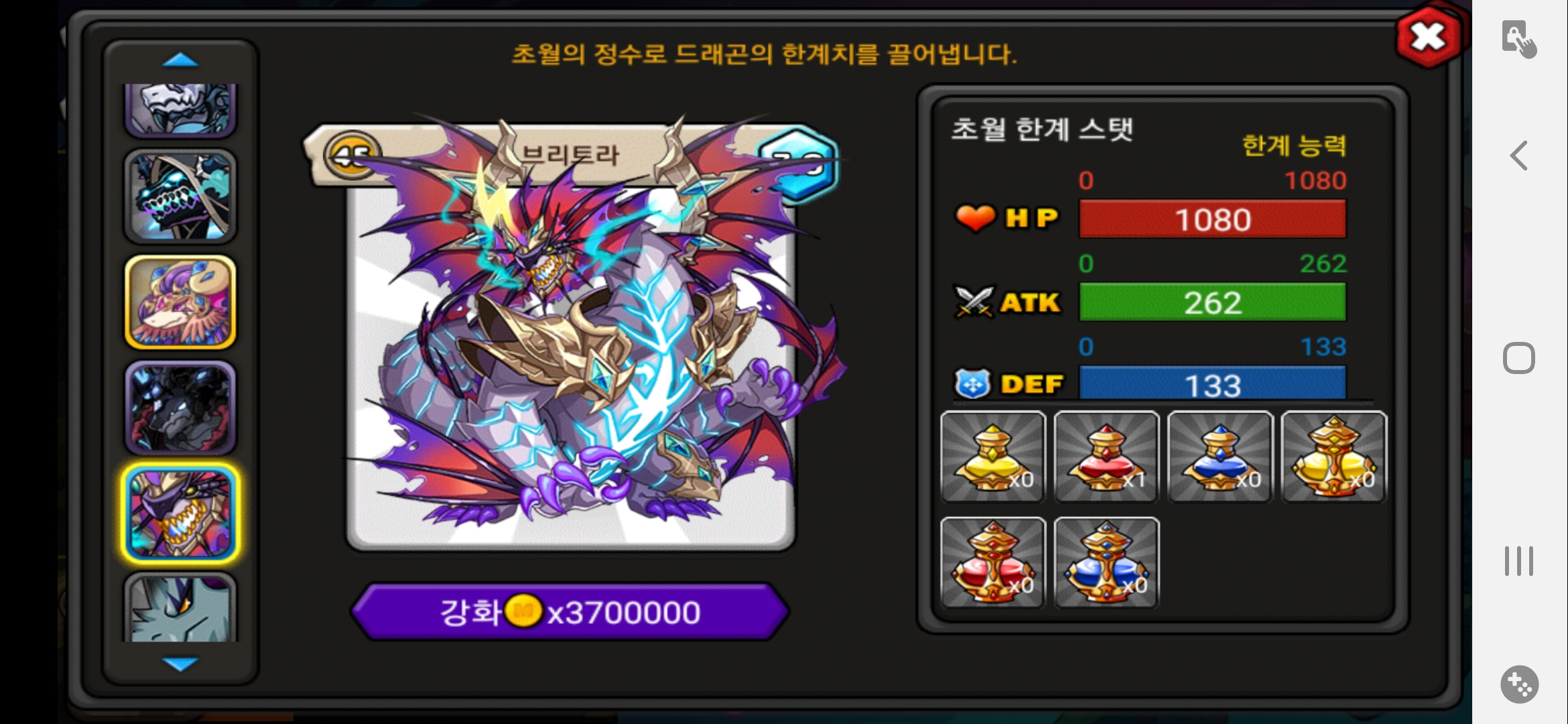Choose the blue-glowing skeletal dragon thumbnail
Image resolution: width=1568 pixels, height=724 pixels.
coord(180,196)
